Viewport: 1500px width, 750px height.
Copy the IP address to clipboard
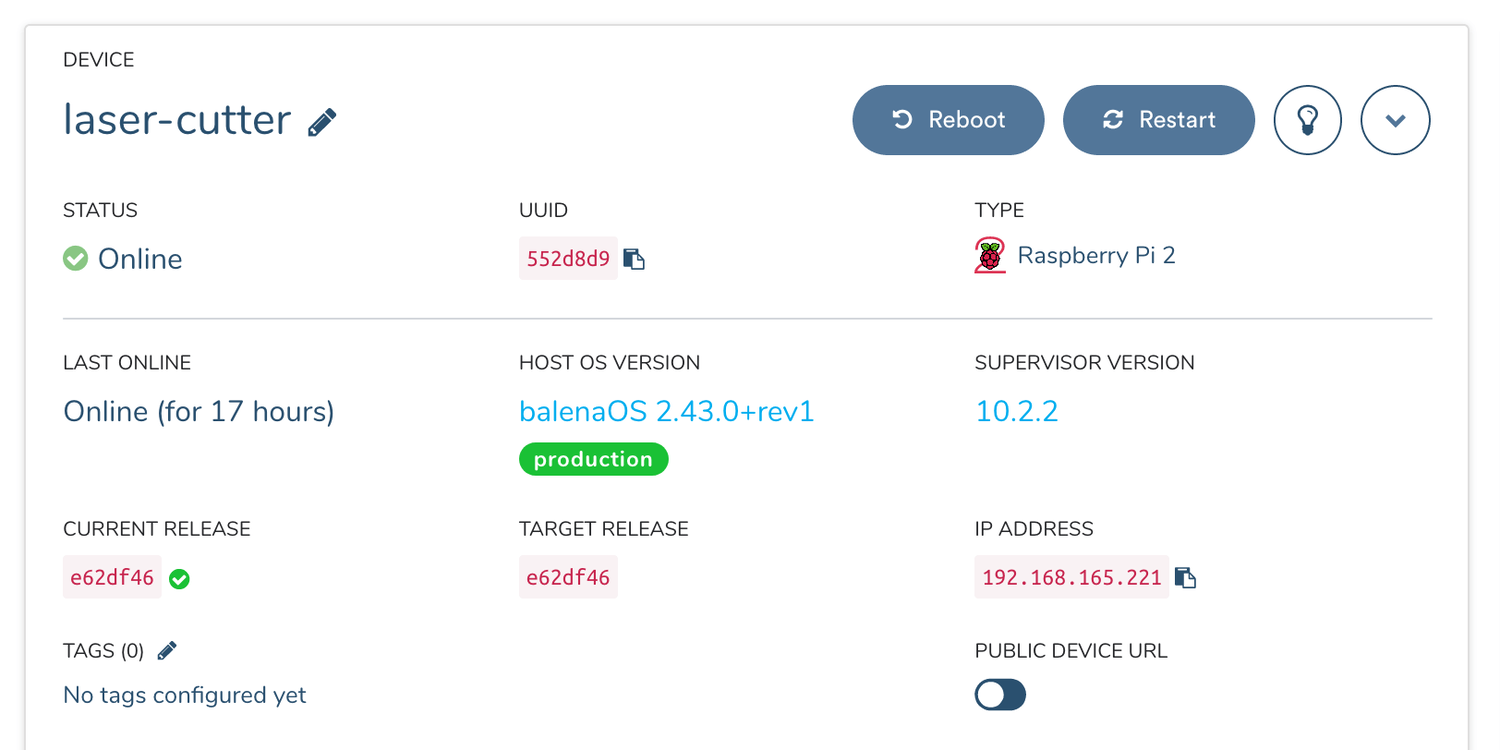tap(1185, 577)
